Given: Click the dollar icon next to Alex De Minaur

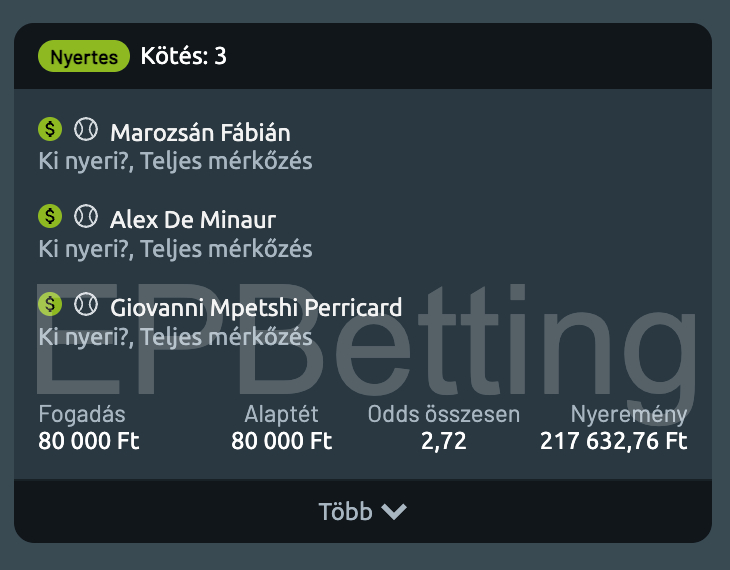Looking at the screenshot, I should (50, 216).
